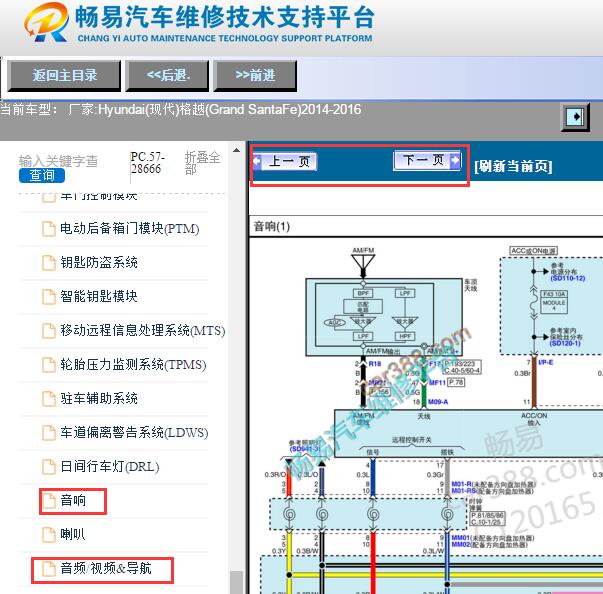
Task: Click the 查询 search button
Action: click(x=42, y=175)
